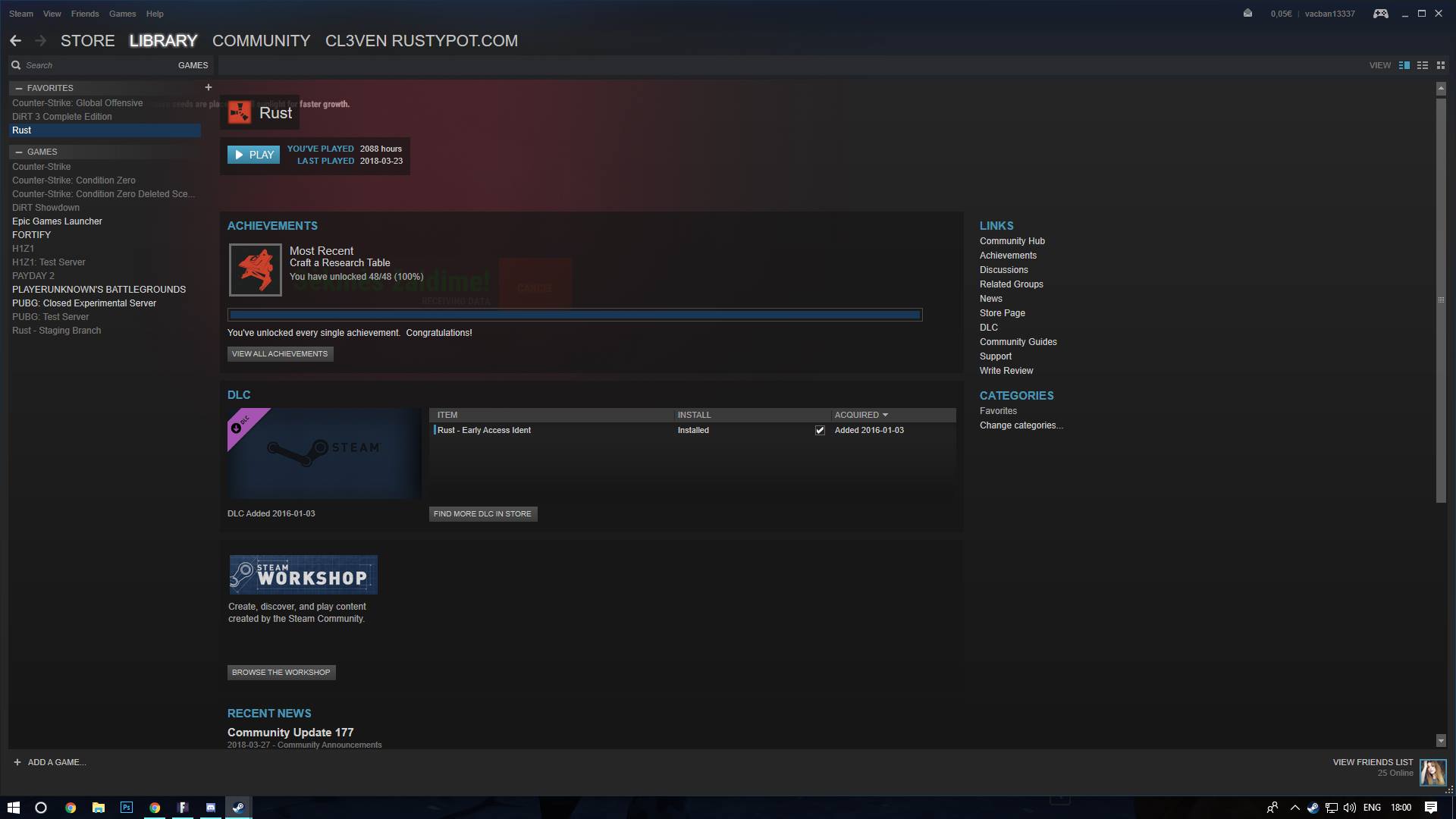This screenshot has height=819, width=1456.
Task: Open the friends list avatar
Action: click(x=1432, y=773)
